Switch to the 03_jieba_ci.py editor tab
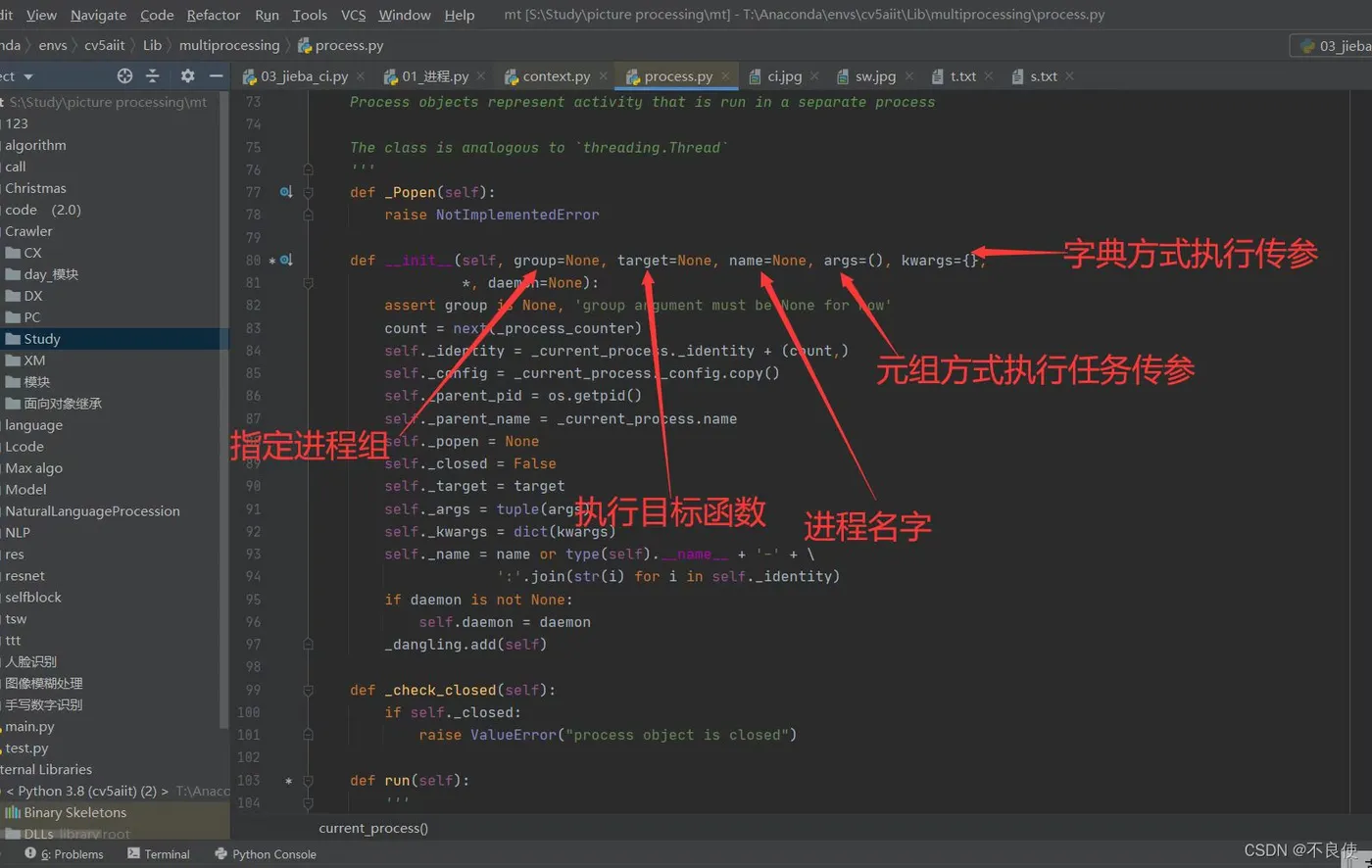The height and width of the screenshot is (868, 1372). [304, 76]
